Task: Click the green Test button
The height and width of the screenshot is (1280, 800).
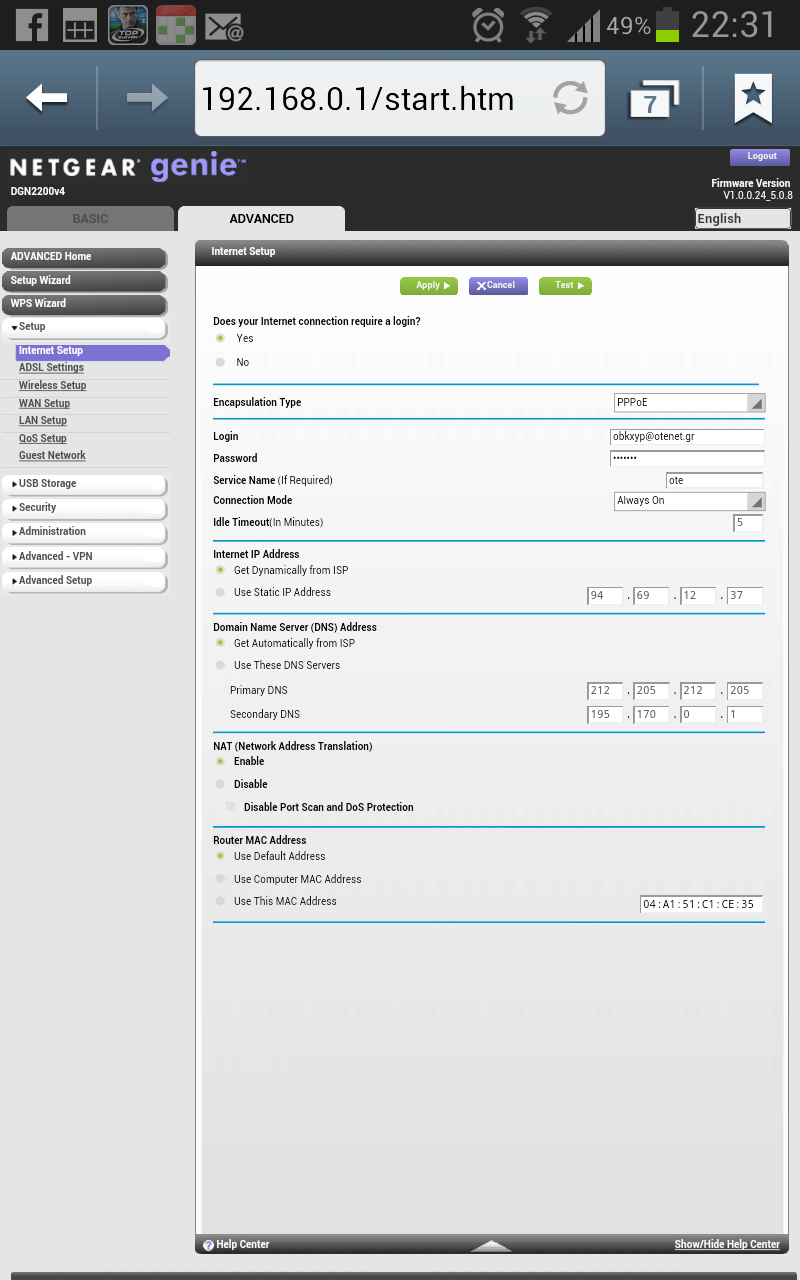Action: tap(565, 286)
